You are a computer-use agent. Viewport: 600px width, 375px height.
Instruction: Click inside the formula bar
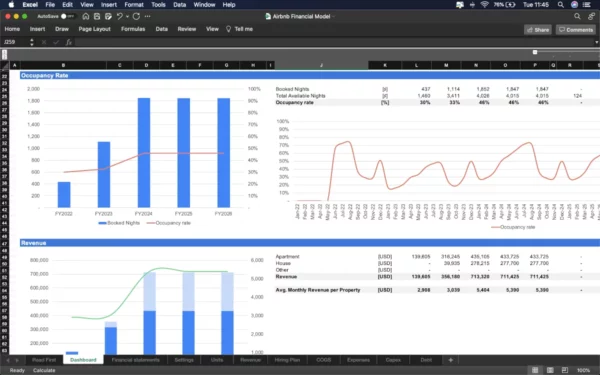(334, 42)
